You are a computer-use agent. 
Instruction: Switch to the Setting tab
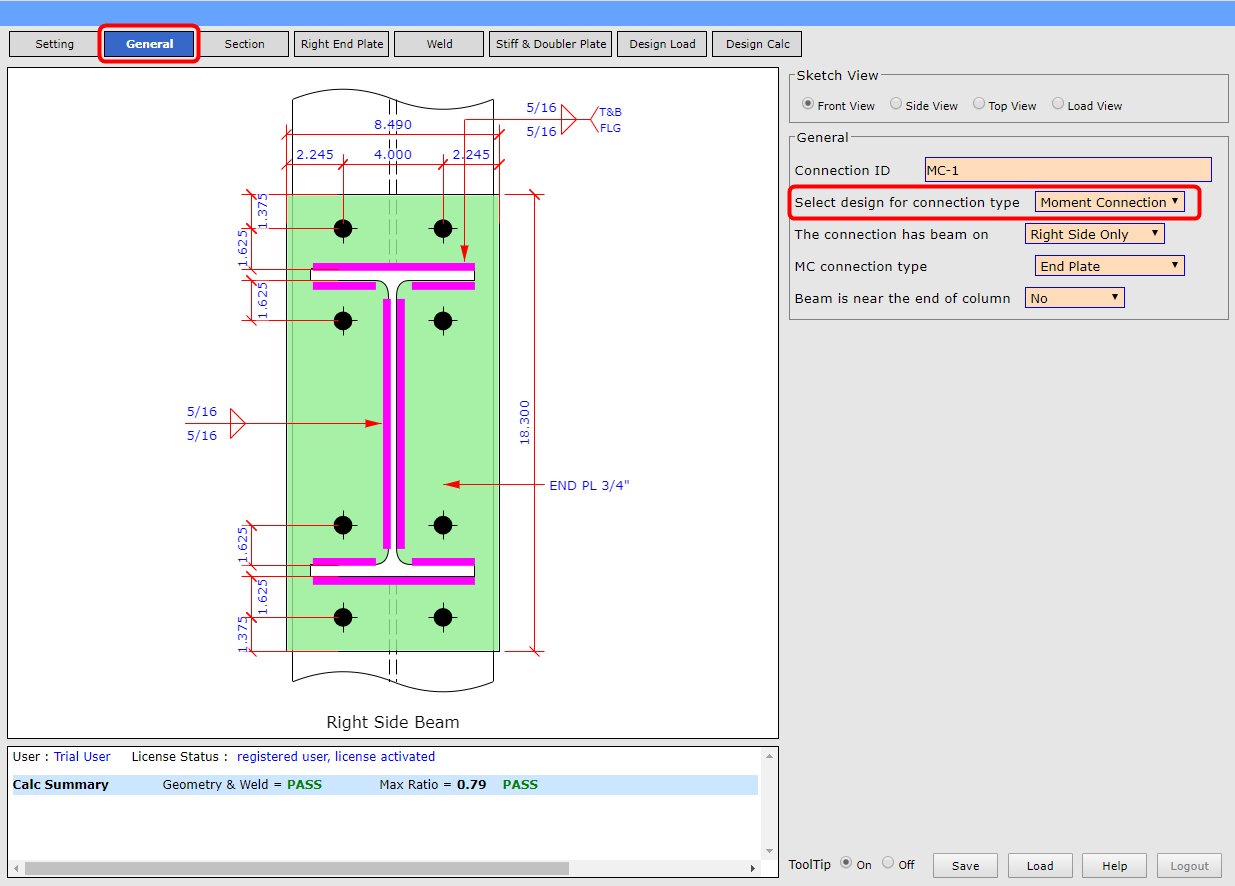pos(55,43)
